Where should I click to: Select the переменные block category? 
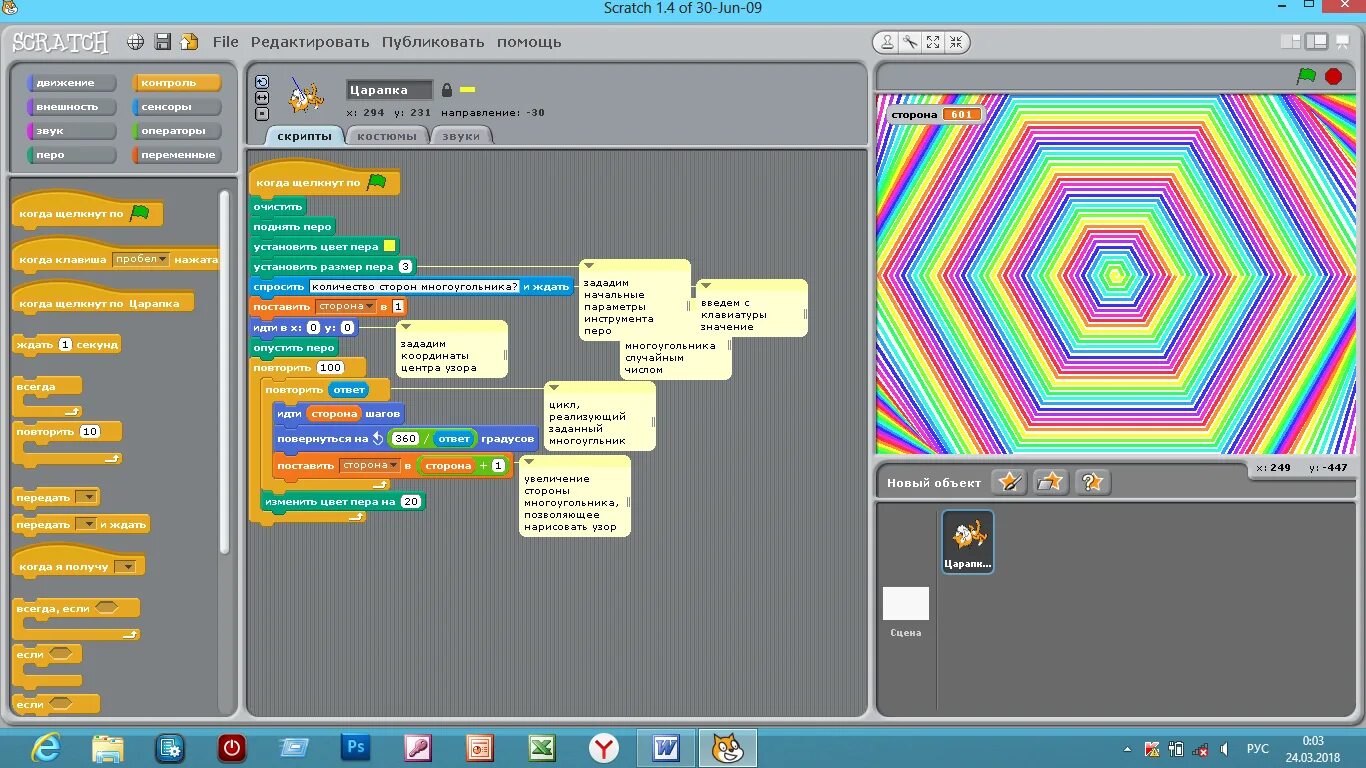(176, 155)
